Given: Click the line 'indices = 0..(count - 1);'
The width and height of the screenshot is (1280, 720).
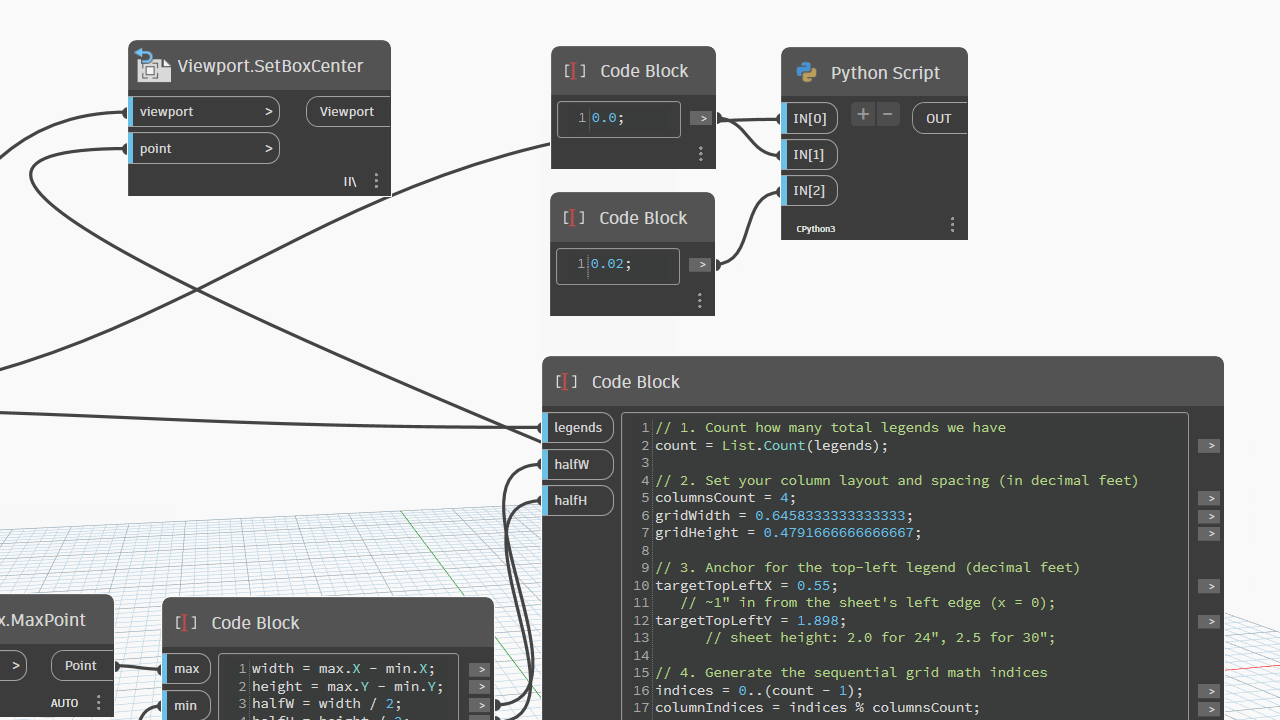Looking at the screenshot, I should pyautogui.click(x=759, y=690).
